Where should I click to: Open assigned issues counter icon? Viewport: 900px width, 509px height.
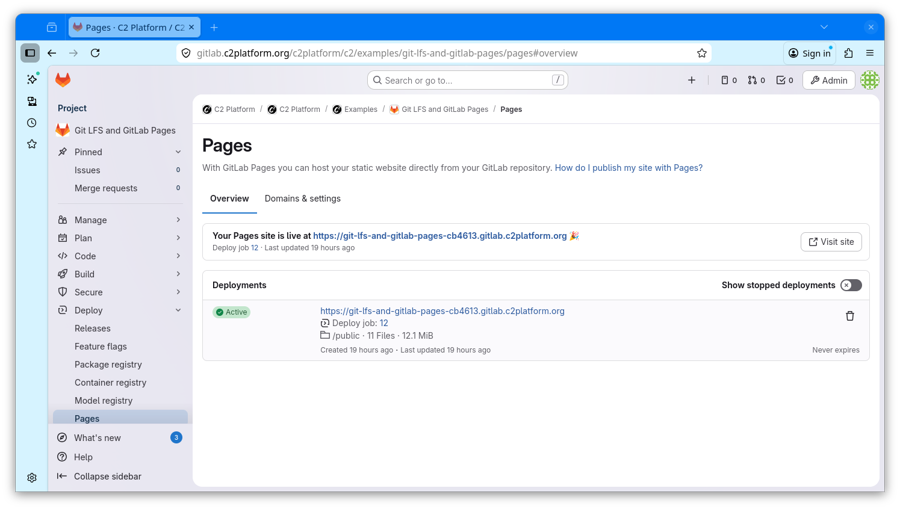click(729, 80)
